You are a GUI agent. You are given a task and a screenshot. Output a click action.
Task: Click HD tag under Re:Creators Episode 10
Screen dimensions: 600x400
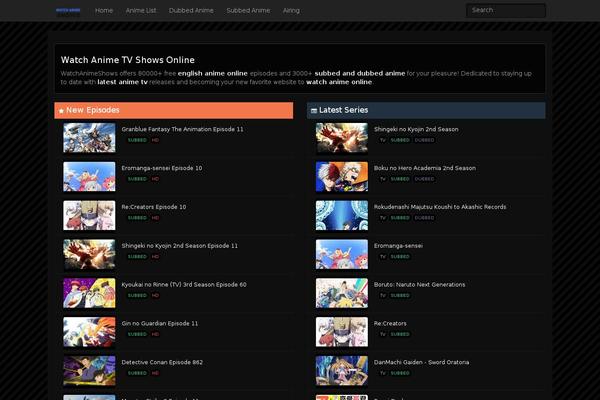pos(155,218)
